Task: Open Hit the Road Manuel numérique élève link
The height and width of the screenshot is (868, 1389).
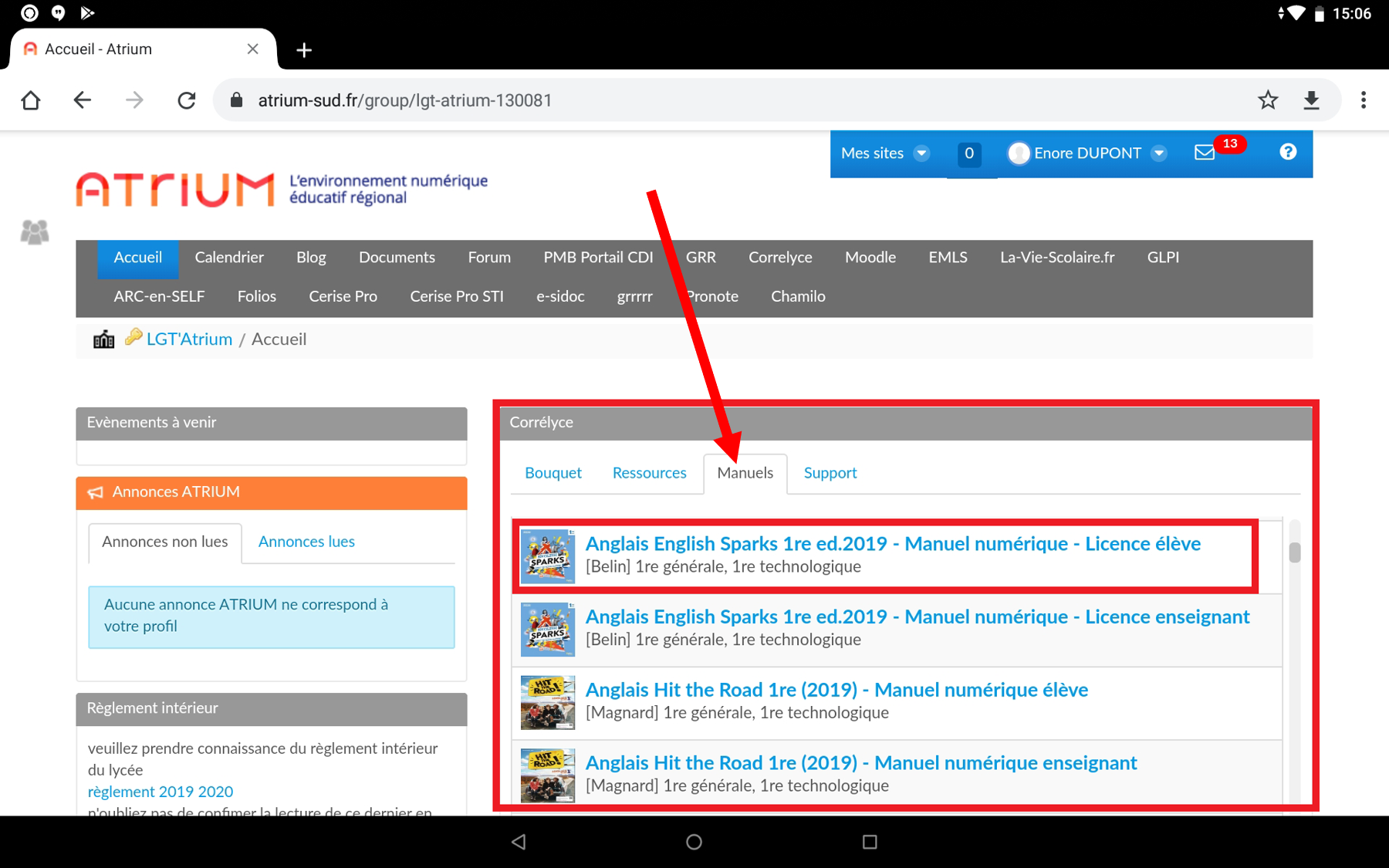Action: (x=836, y=690)
